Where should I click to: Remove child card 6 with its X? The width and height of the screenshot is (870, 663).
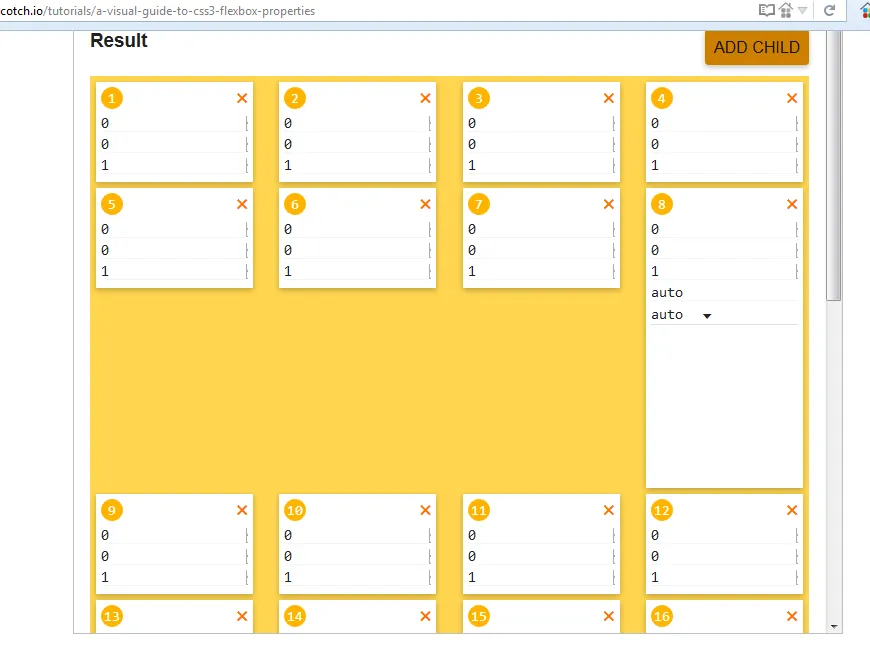tap(426, 204)
